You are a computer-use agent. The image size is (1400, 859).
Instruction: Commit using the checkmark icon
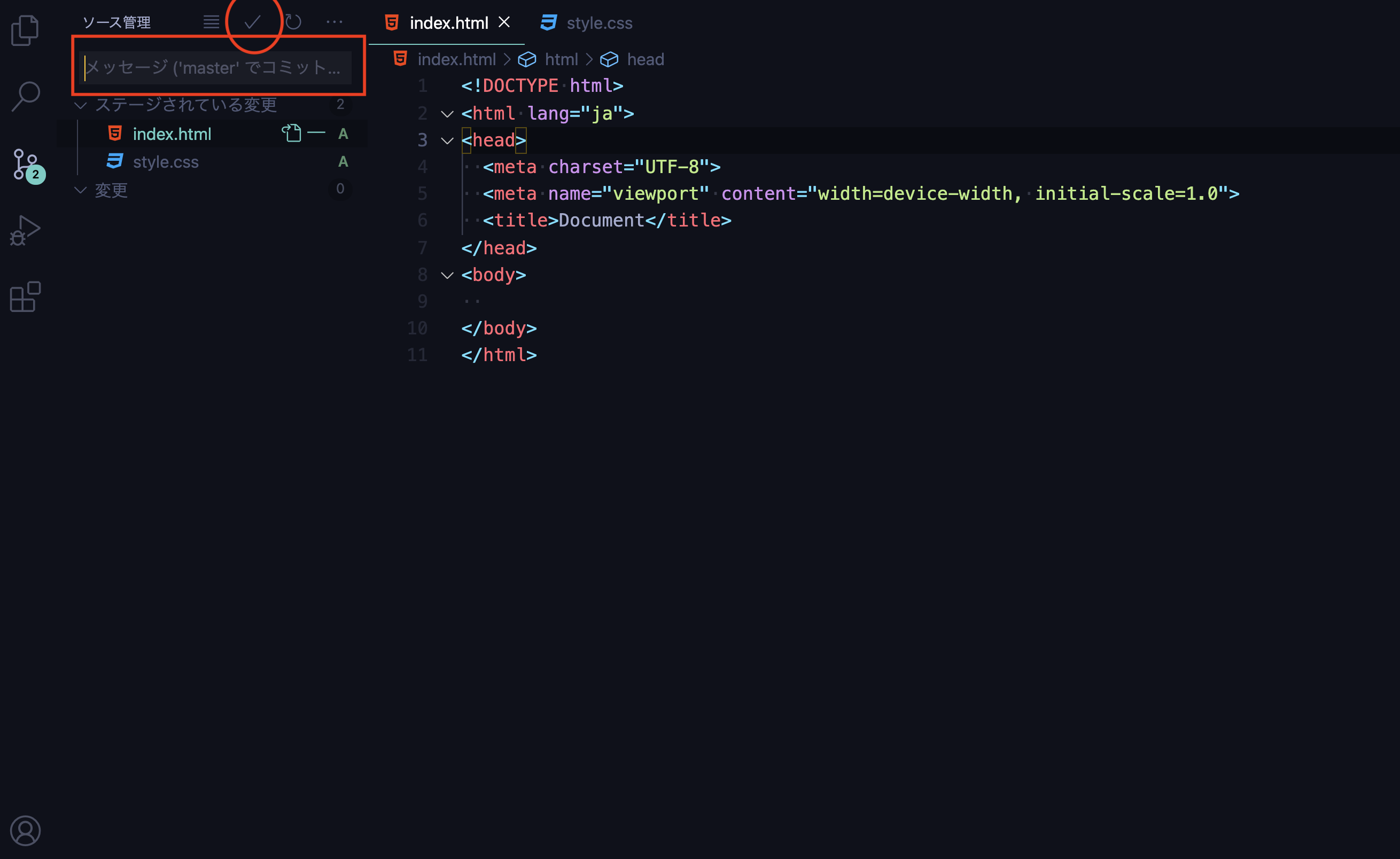click(x=252, y=22)
